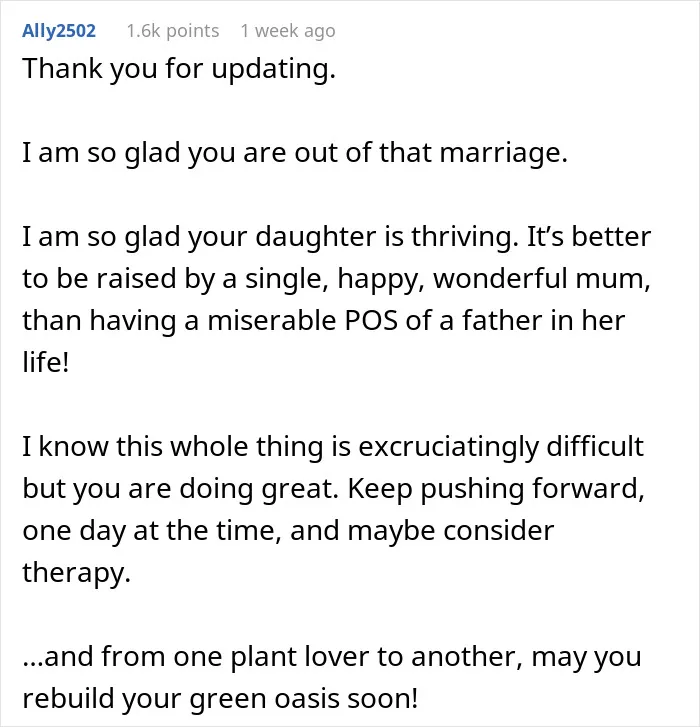Select the 'out of that marriage' sentence
700x727 pixels.
(x=295, y=153)
